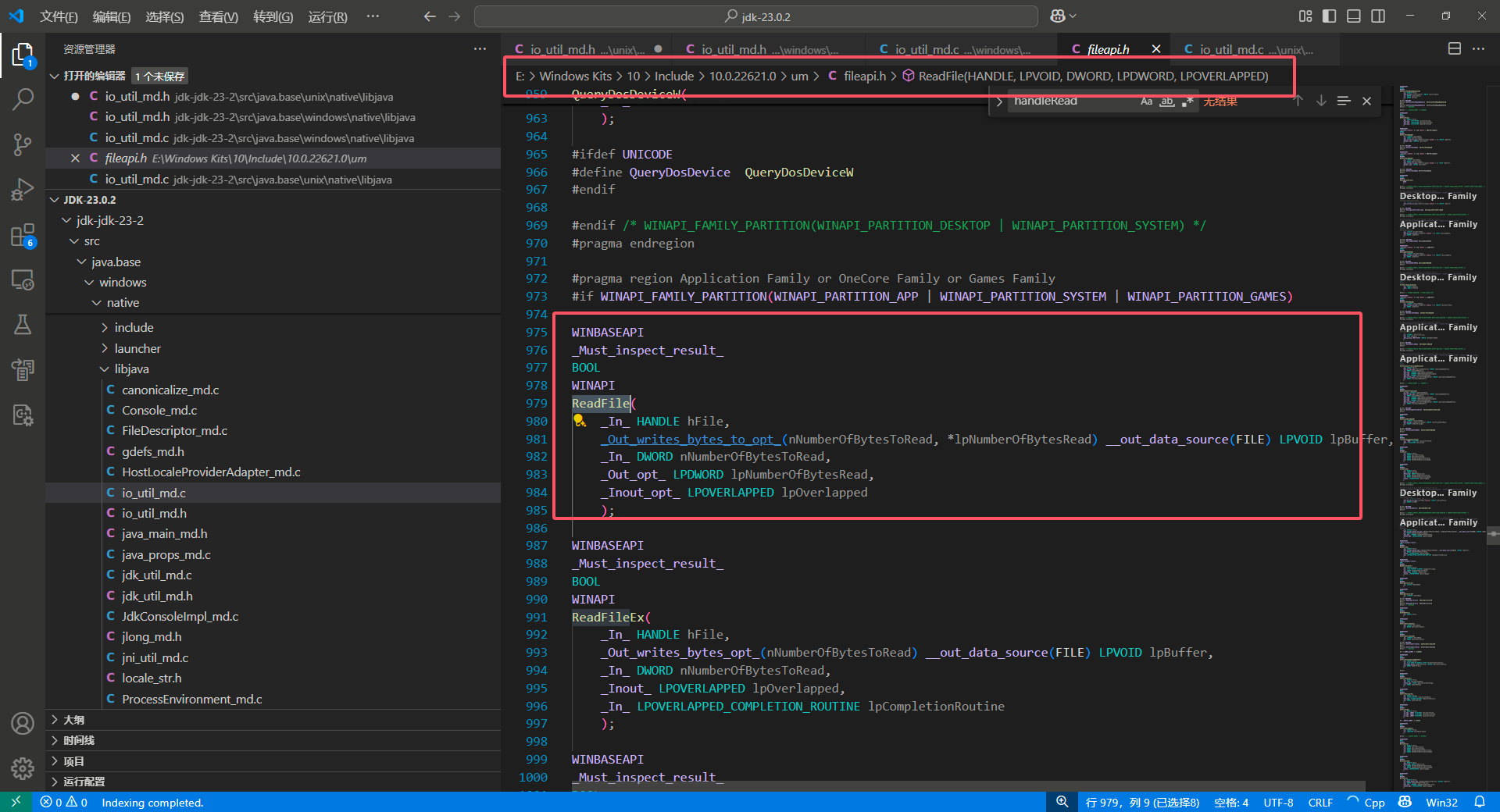1500x812 pixels.
Task: Collapse the libjava folder
Action: click(x=131, y=369)
